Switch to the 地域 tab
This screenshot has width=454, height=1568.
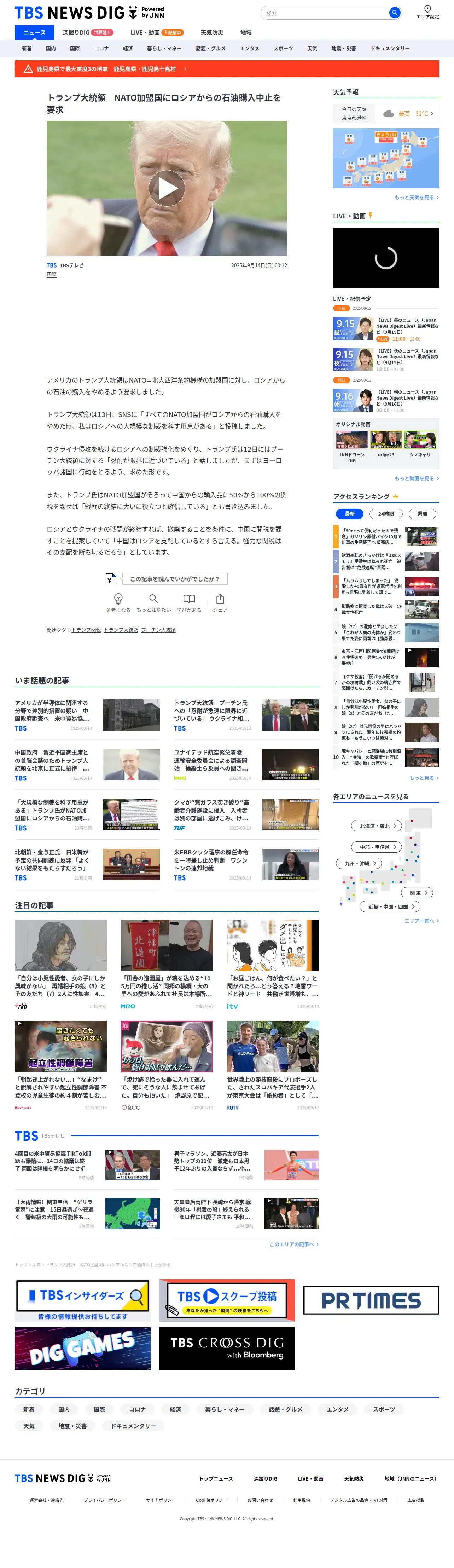coord(245,33)
